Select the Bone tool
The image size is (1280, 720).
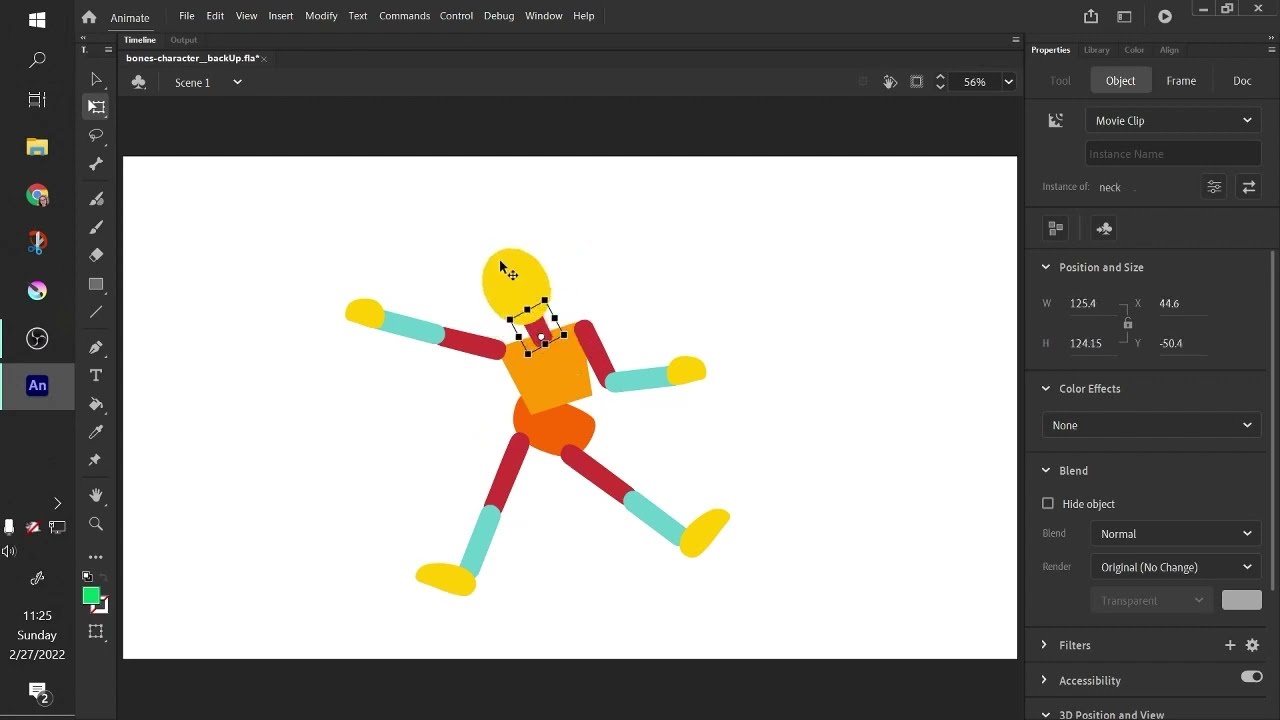[x=96, y=164]
